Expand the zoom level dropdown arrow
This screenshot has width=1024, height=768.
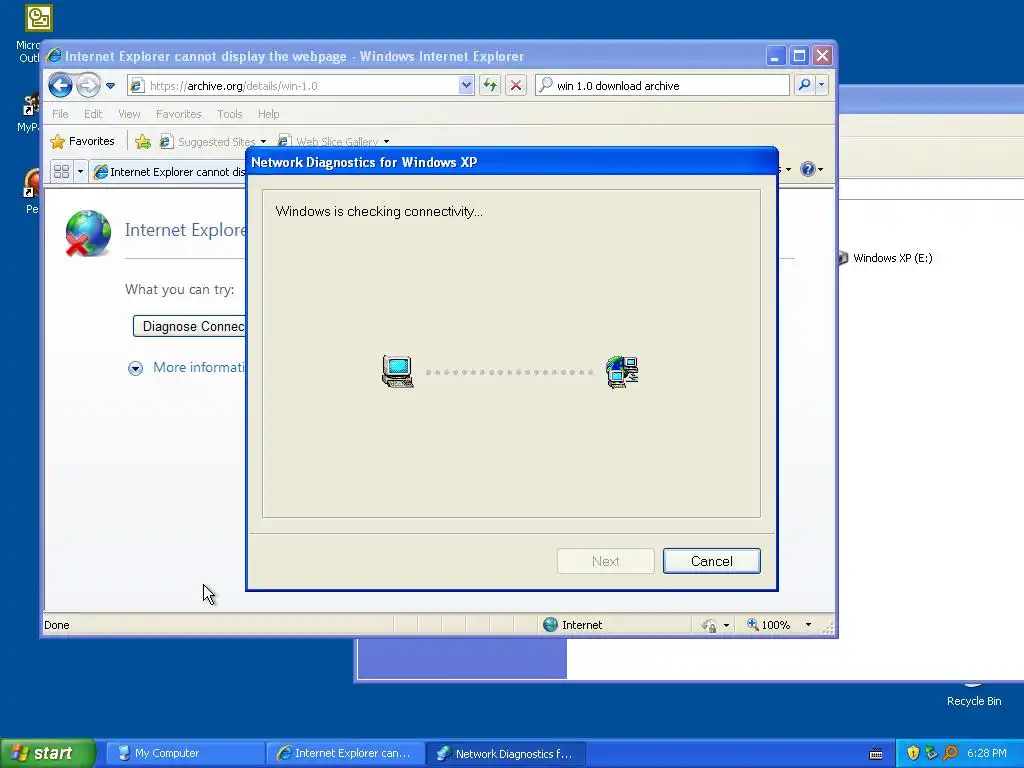point(808,624)
